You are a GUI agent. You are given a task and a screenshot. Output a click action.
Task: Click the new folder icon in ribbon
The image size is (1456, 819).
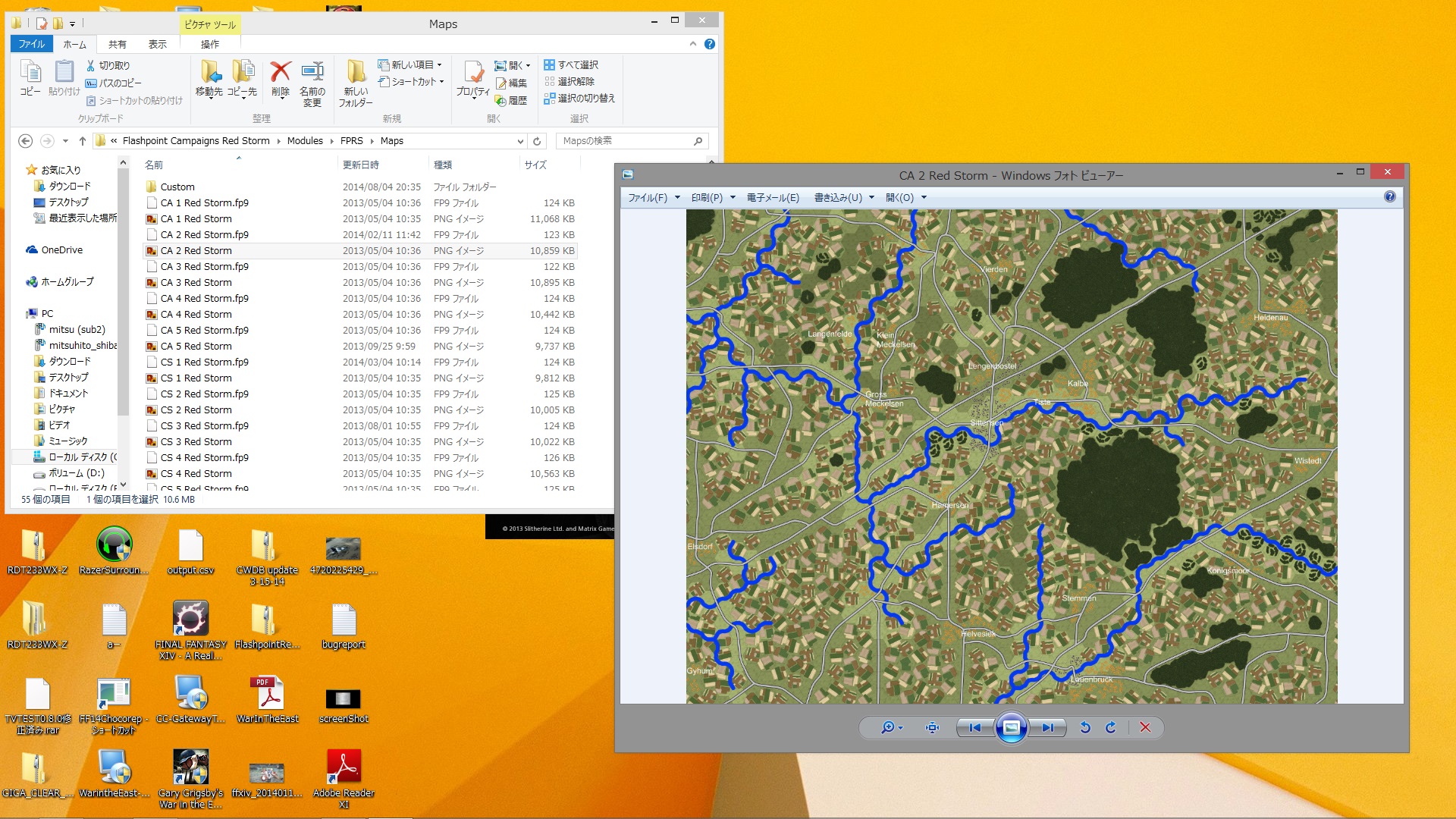(x=356, y=84)
